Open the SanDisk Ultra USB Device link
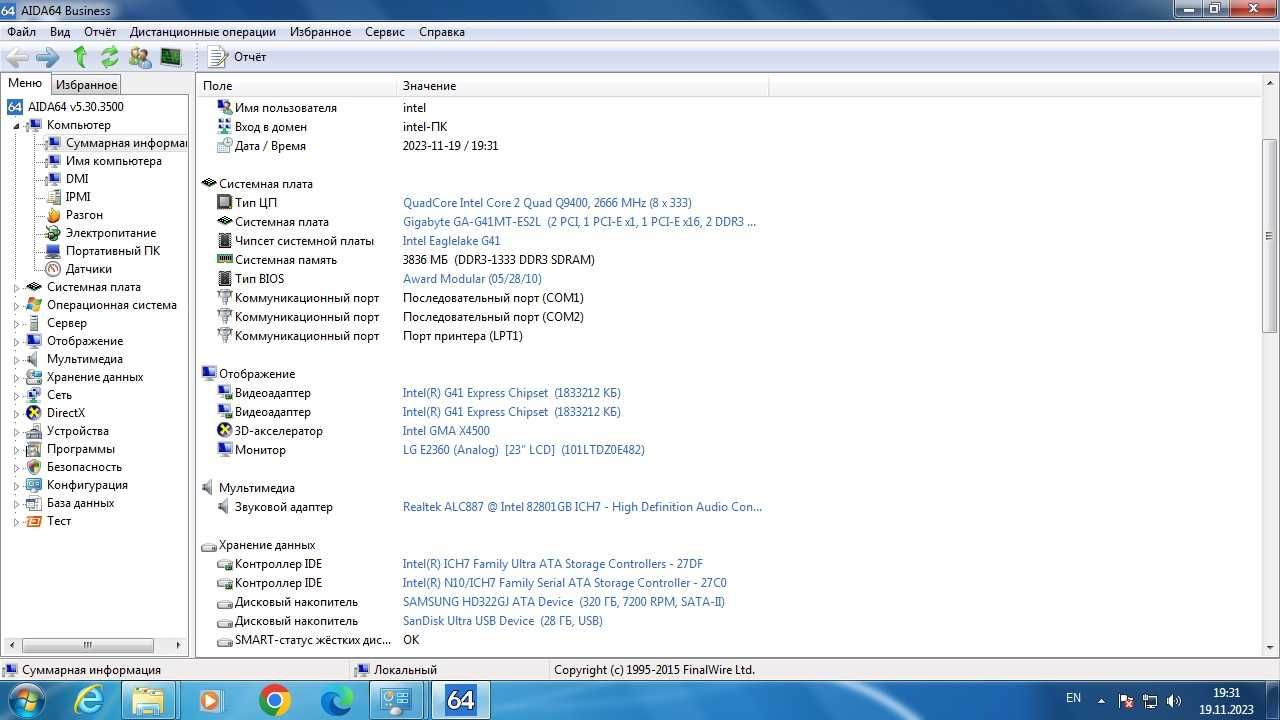 click(x=503, y=621)
